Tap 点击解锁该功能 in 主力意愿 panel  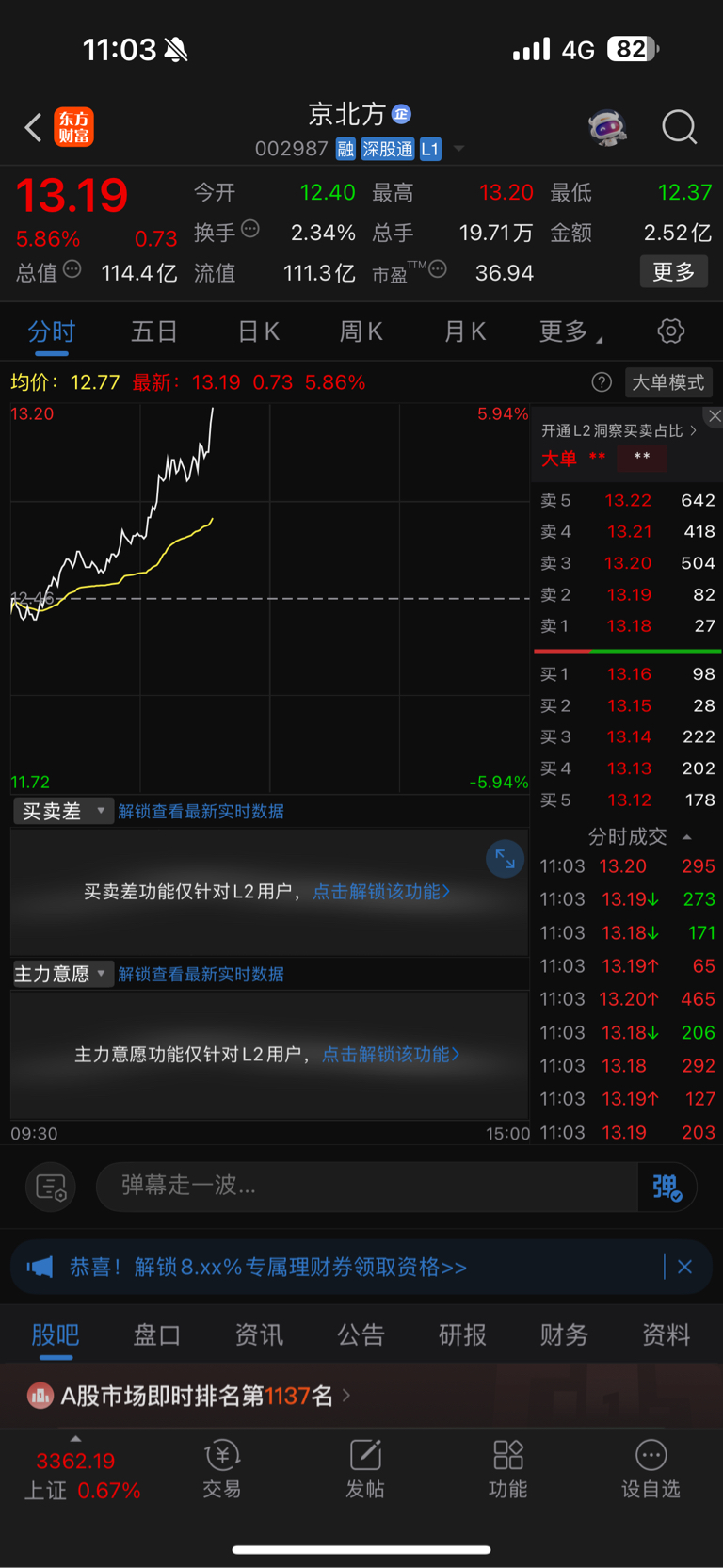(391, 1054)
